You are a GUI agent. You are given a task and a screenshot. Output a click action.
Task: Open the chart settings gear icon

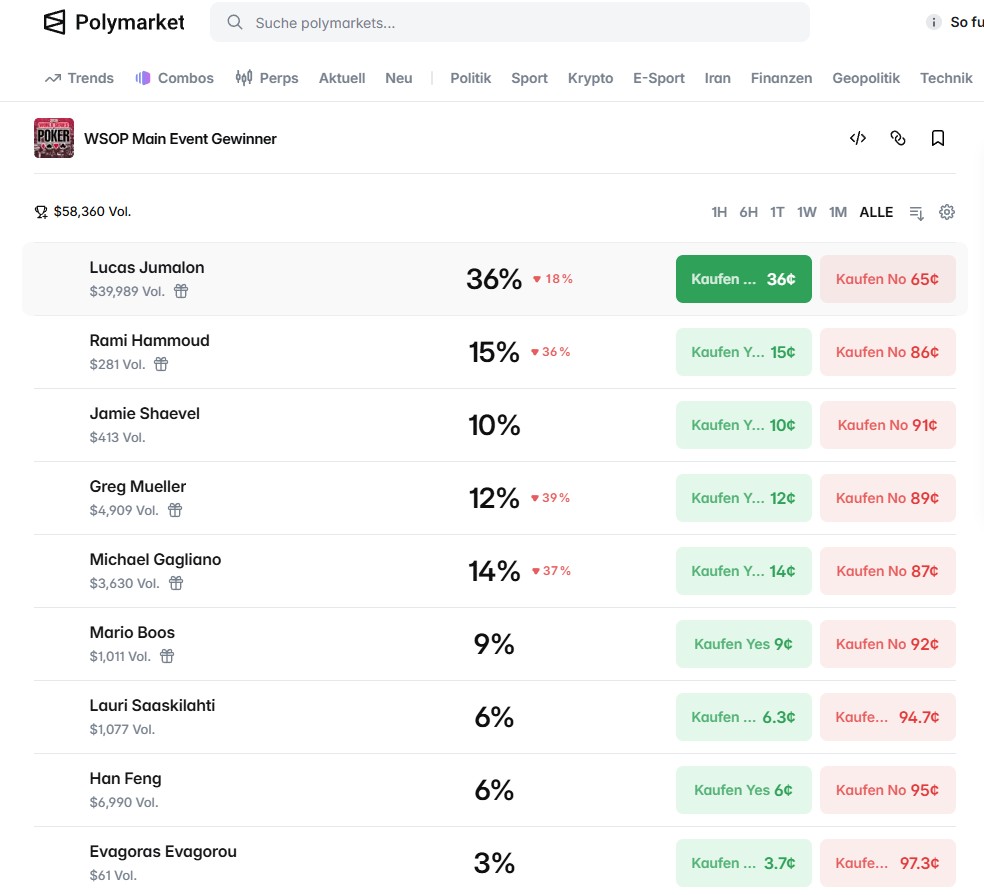coord(947,212)
